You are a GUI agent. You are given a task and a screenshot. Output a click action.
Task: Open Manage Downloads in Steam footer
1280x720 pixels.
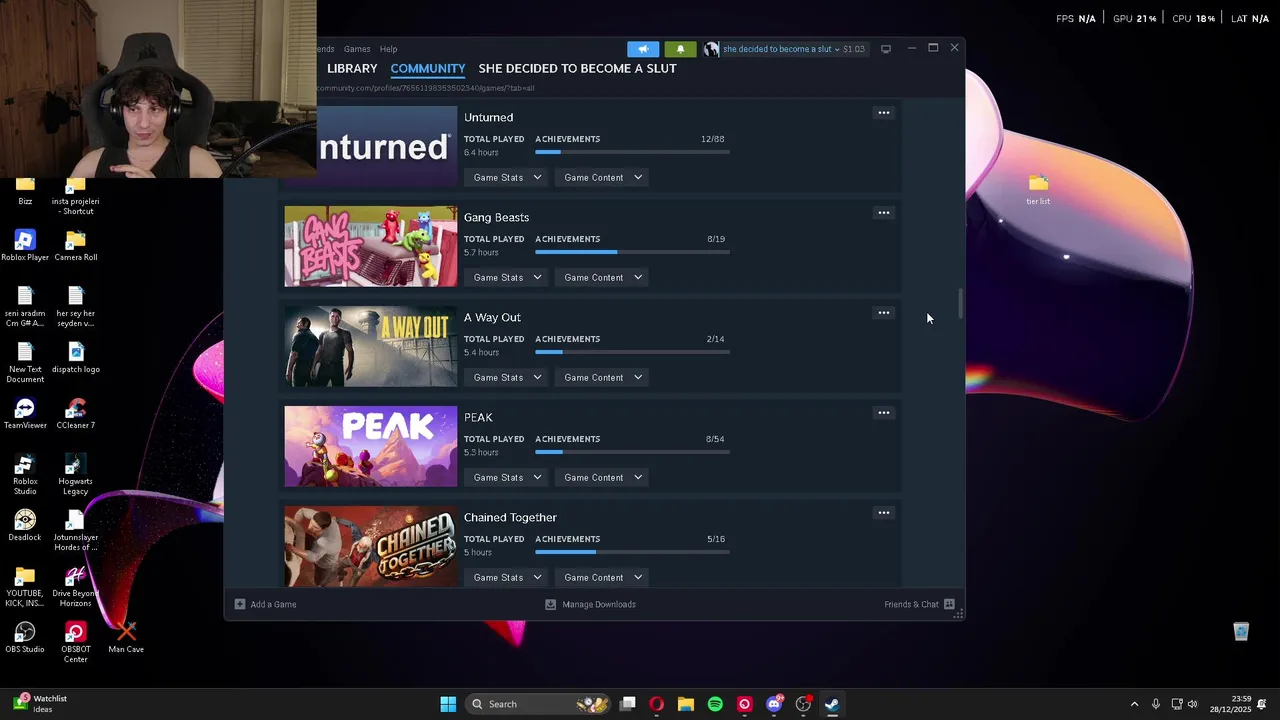(590, 604)
